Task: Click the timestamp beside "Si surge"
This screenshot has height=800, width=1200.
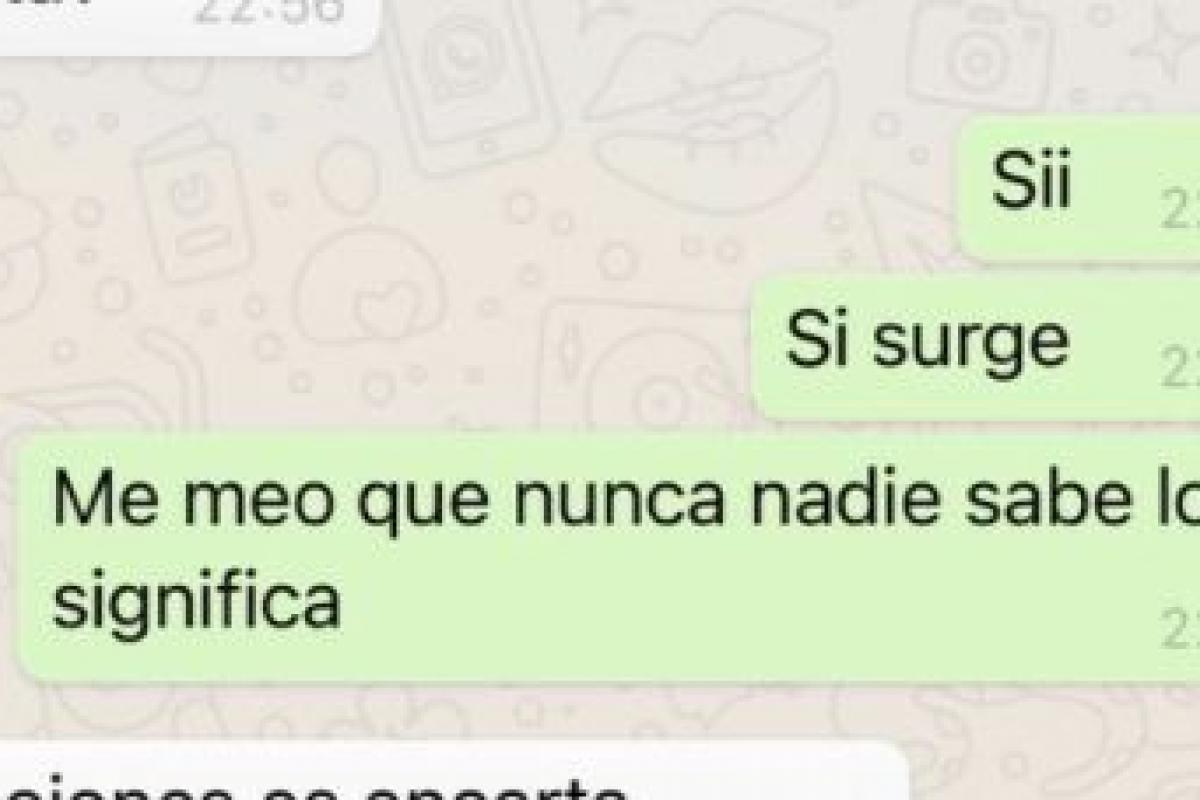Action: point(1180,371)
